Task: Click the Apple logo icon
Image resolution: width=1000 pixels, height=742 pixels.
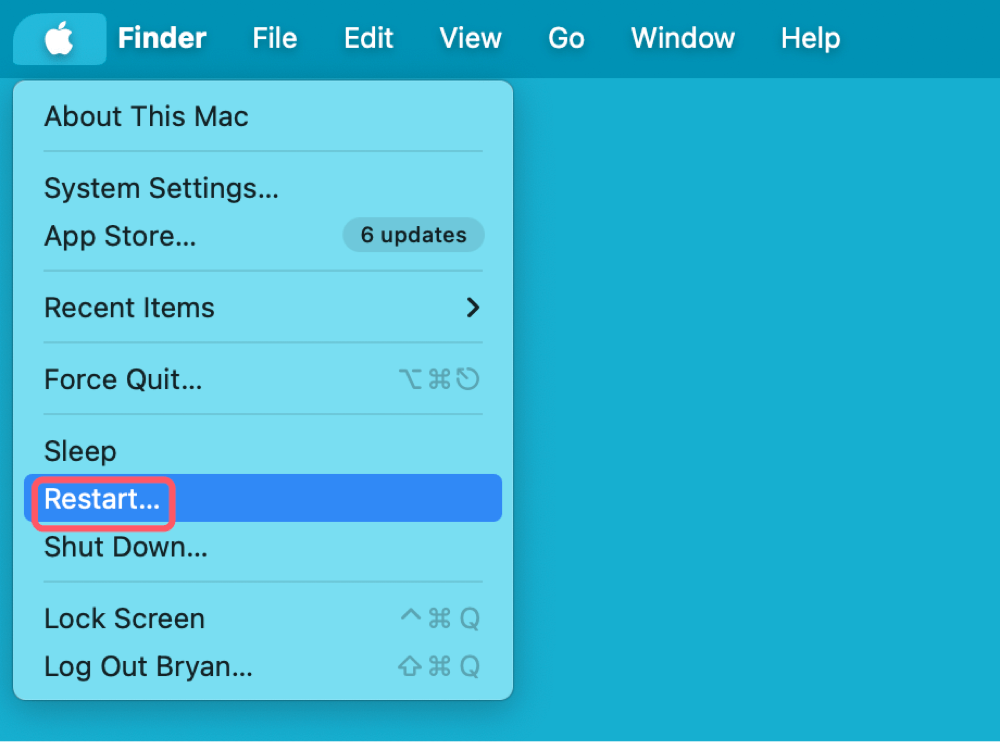Action: [58, 38]
